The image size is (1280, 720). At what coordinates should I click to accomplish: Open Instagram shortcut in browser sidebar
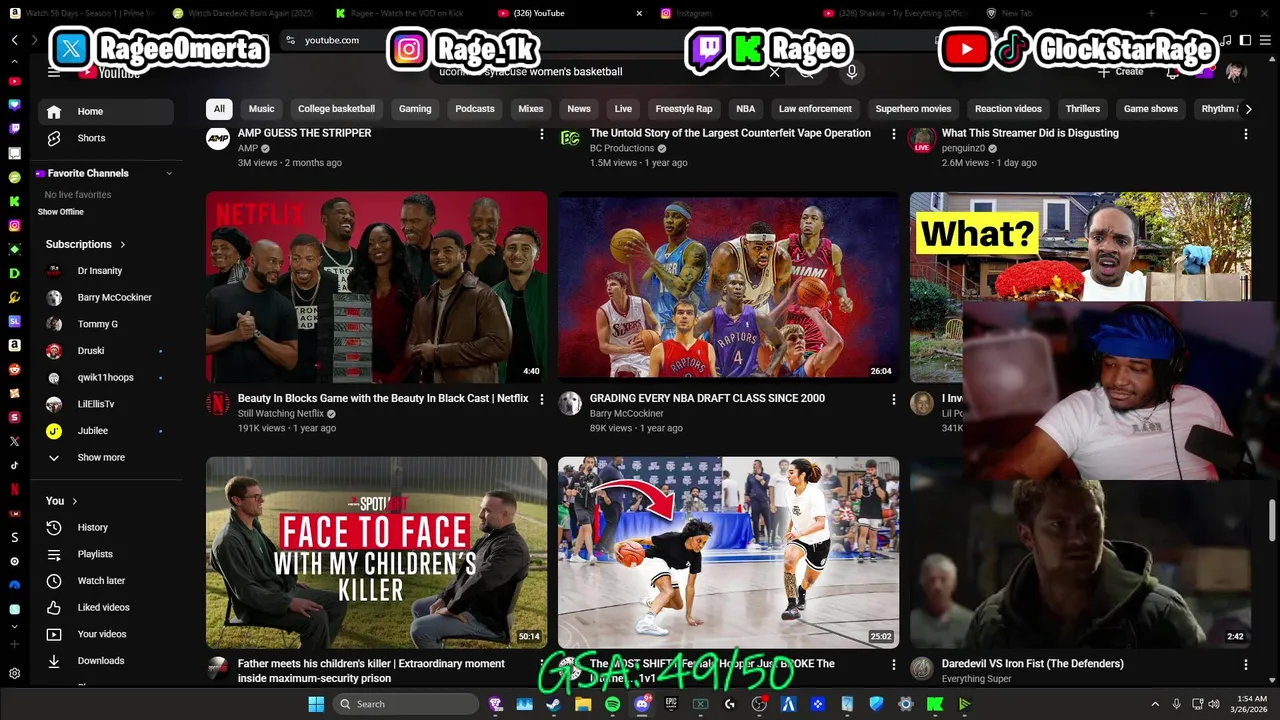(14, 225)
